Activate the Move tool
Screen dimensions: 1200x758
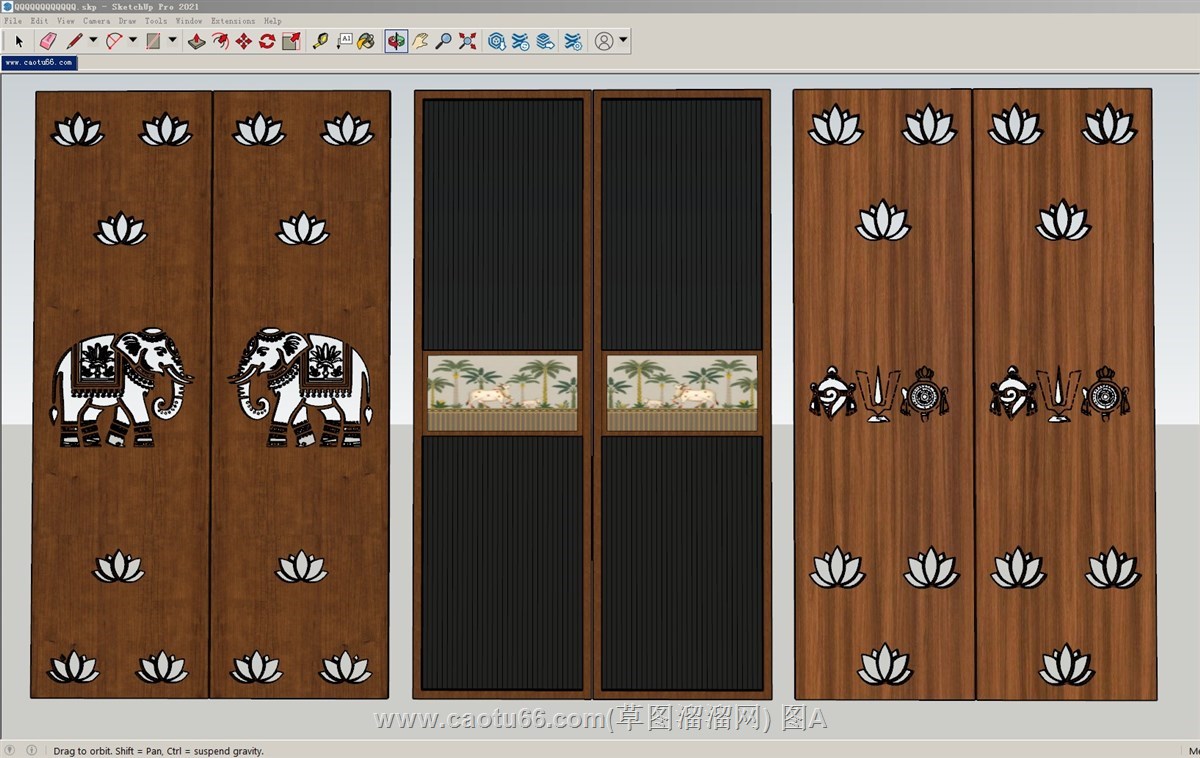point(243,41)
